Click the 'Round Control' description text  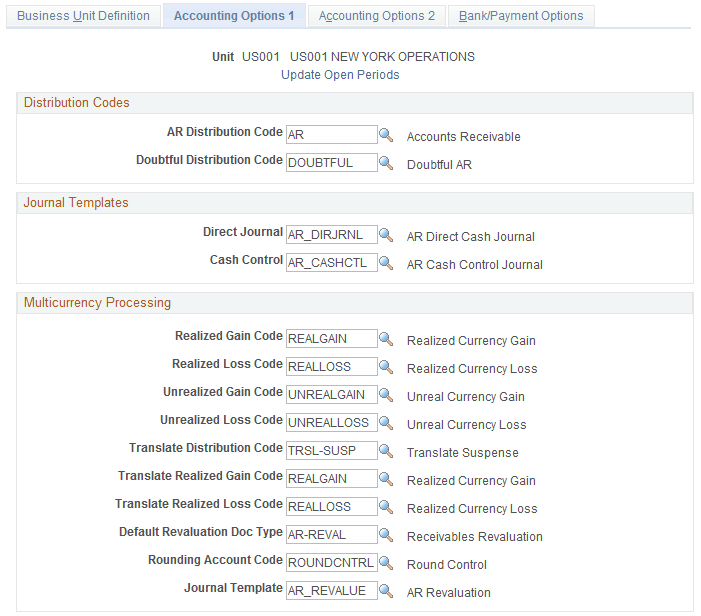point(447,565)
